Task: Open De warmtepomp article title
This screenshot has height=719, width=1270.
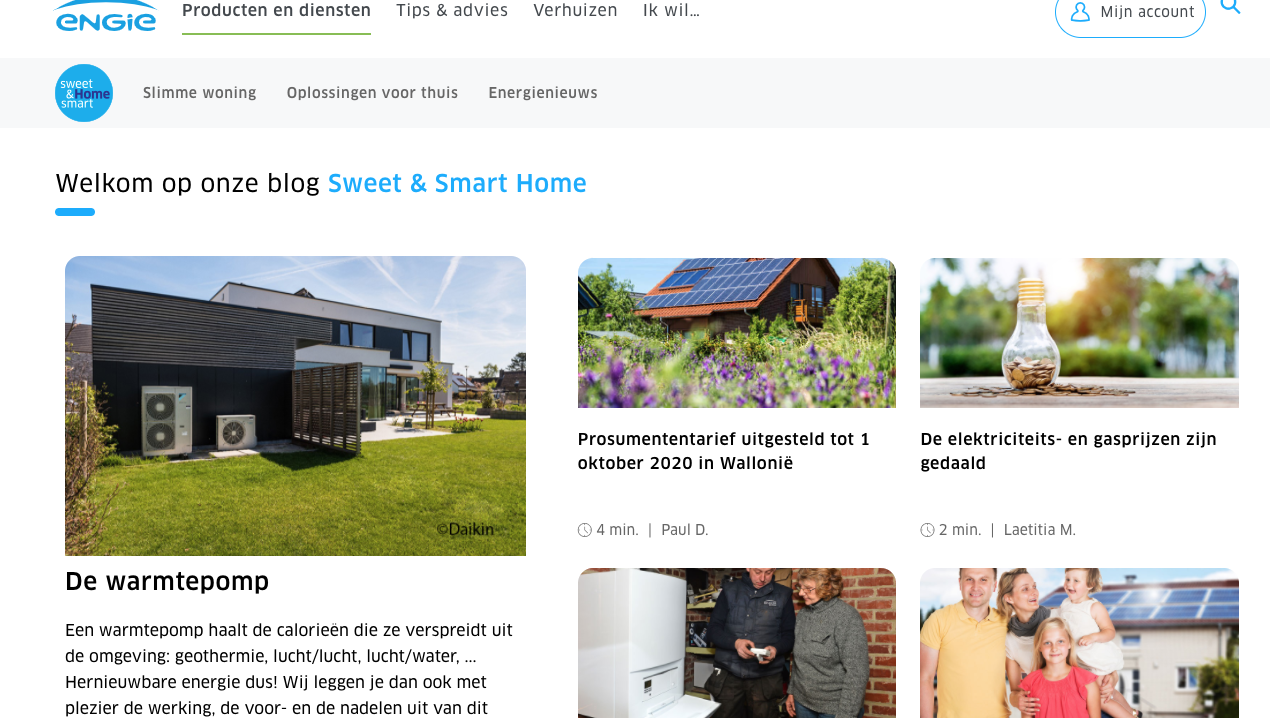Action: click(x=167, y=581)
